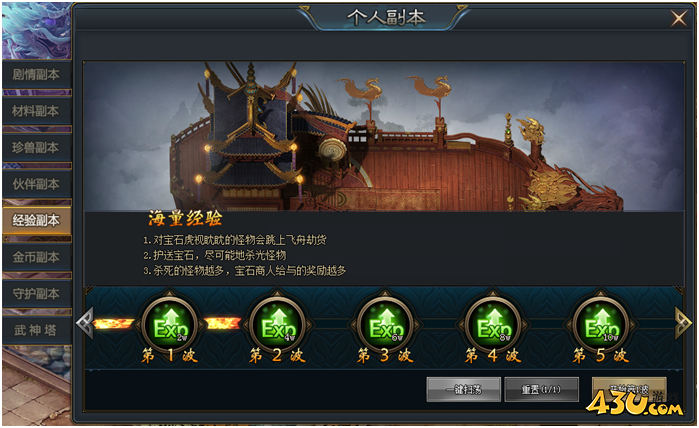Switch to the 材料副本 tab
Viewport: 699px width, 428px height.
click(36, 111)
